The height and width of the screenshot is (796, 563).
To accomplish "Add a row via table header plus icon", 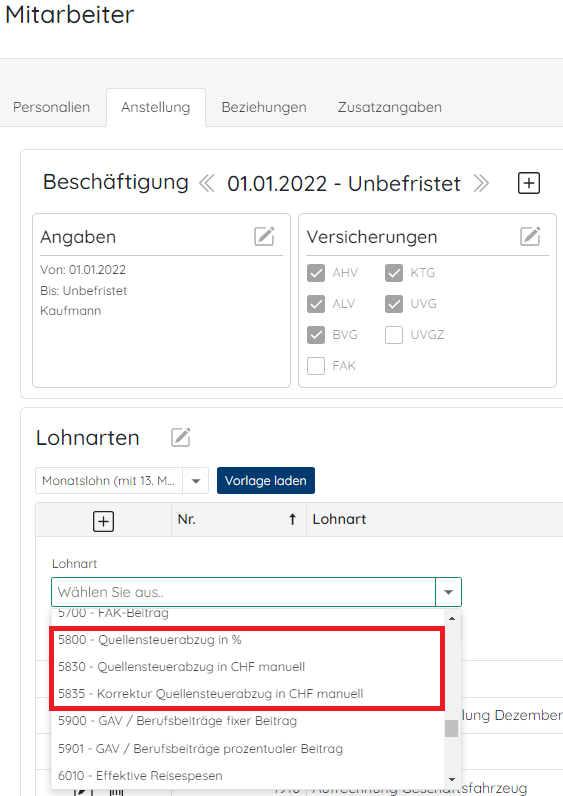I will (104, 521).
